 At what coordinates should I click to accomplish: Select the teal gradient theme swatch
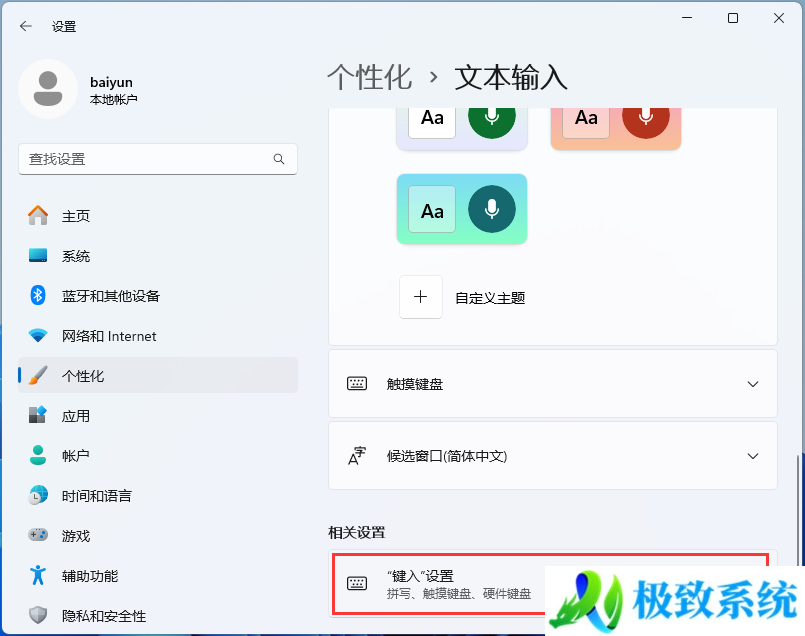[x=462, y=209]
